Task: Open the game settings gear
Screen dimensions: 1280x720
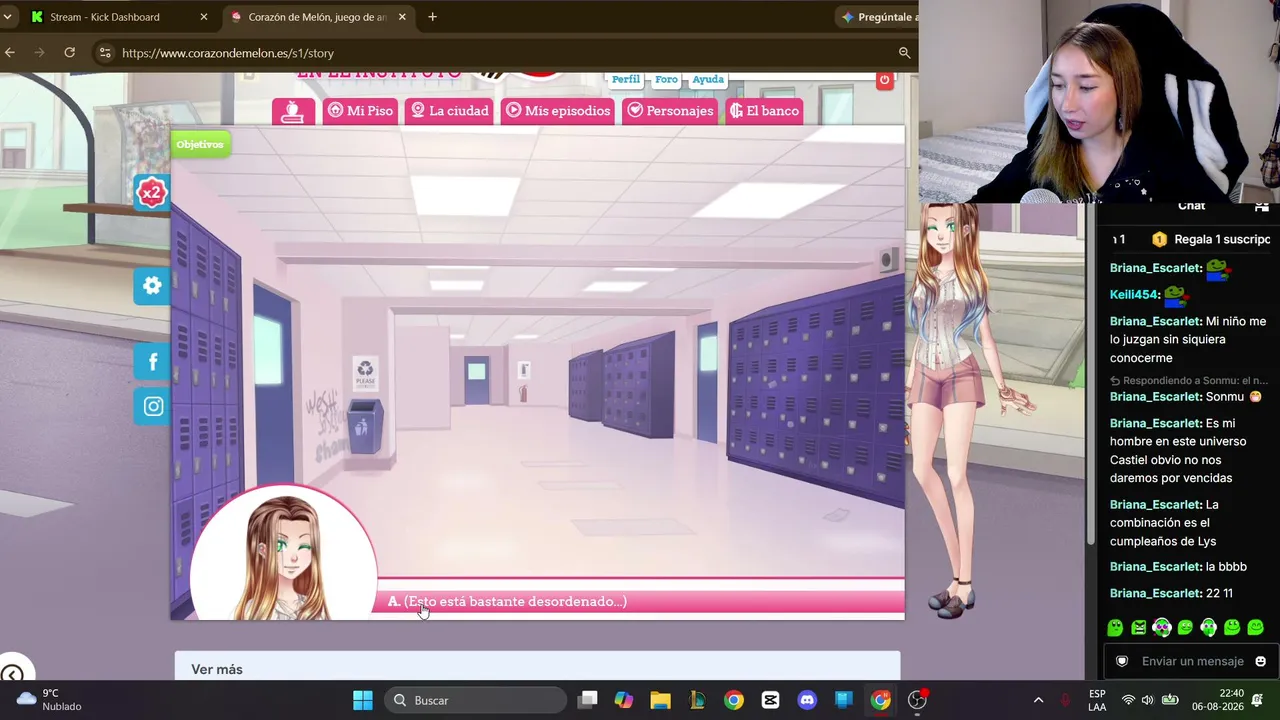Action: click(152, 286)
